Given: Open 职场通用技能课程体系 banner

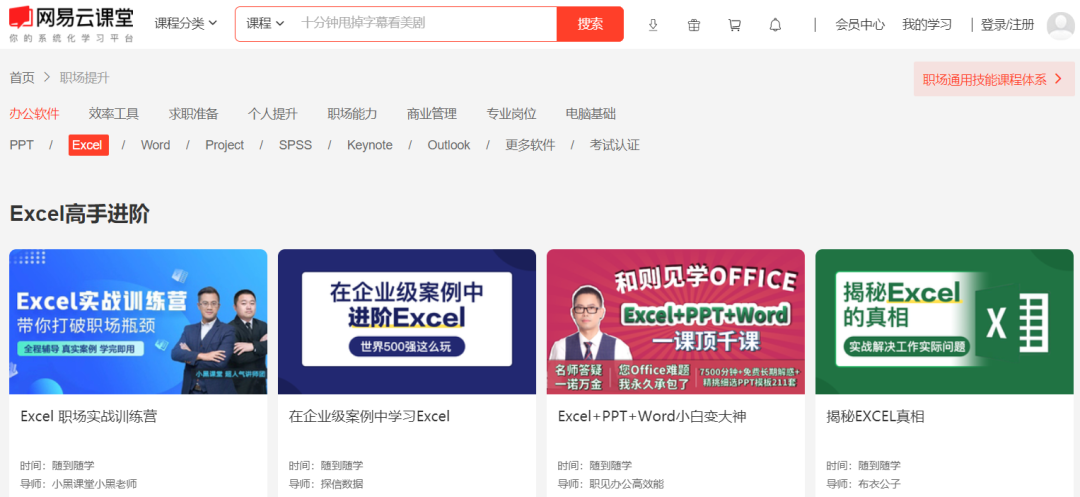Looking at the screenshot, I should 994,79.
